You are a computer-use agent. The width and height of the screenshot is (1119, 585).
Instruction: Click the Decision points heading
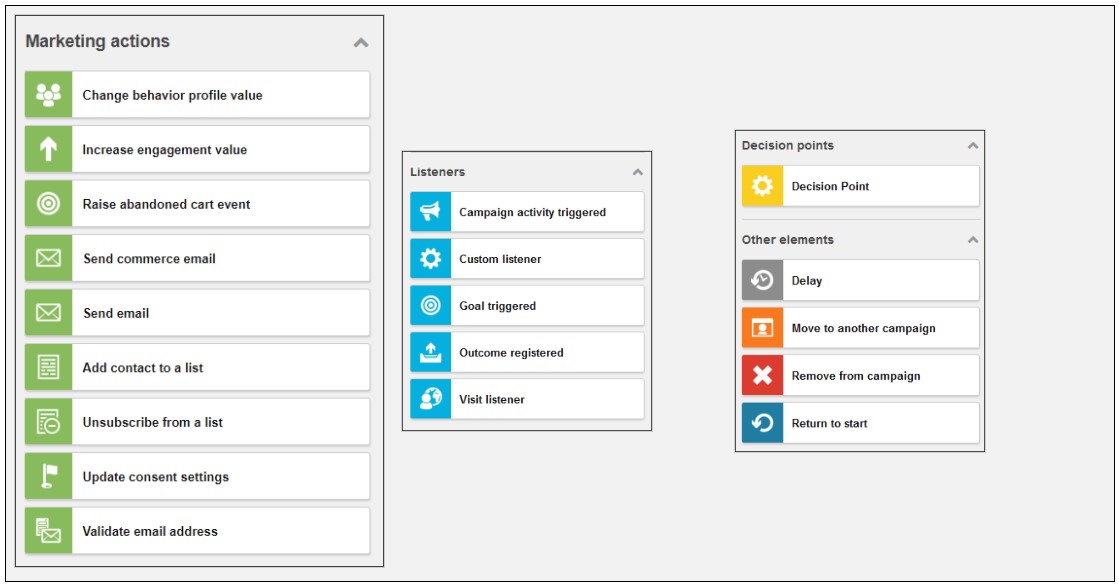787,146
